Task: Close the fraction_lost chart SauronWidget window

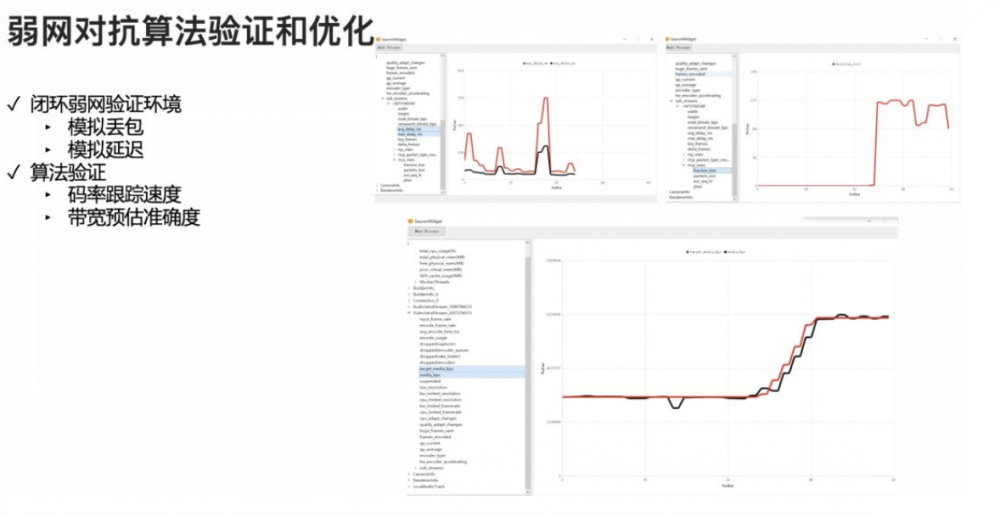Action: (955, 40)
